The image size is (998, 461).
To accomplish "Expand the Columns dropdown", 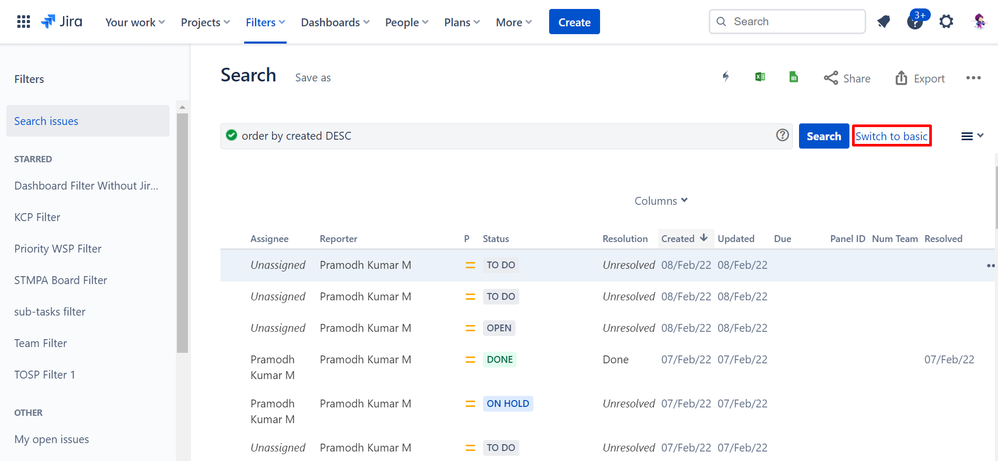I will click(661, 201).
